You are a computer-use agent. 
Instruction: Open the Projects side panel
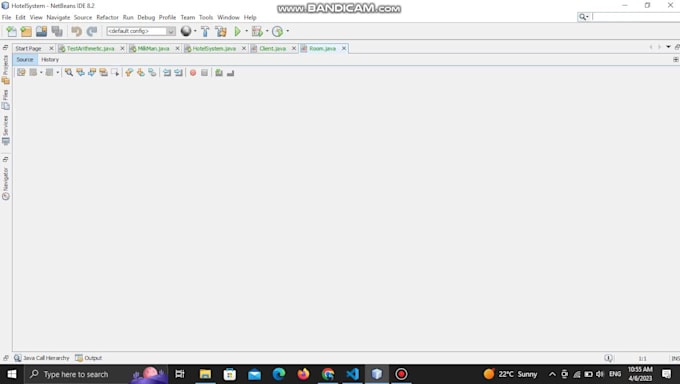coord(6,69)
